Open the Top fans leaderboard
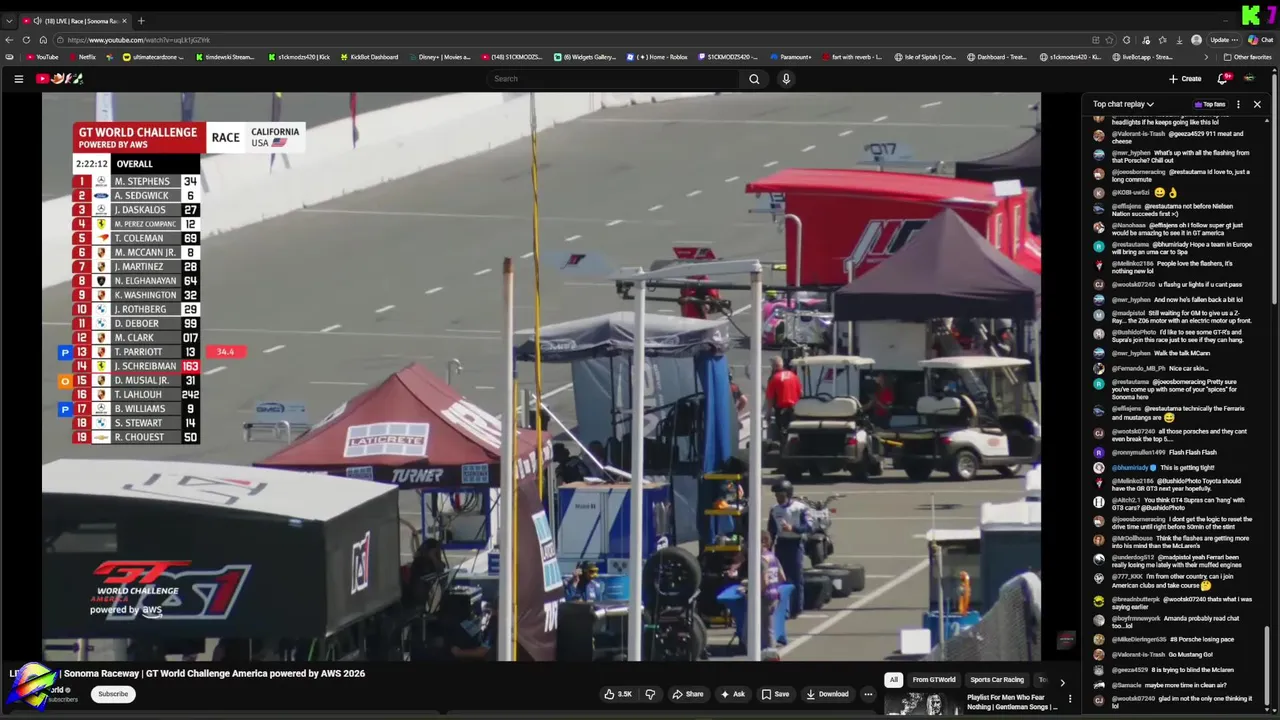Screen dimensions: 1280x720 (1209, 104)
